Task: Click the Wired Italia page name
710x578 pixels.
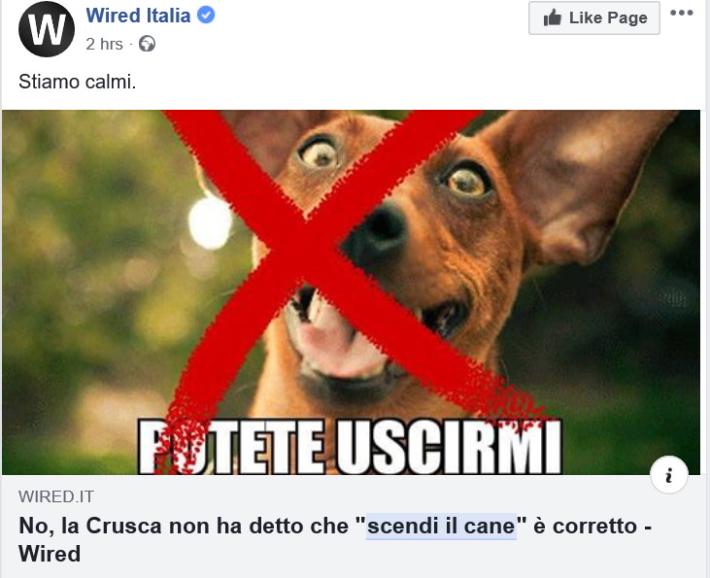Action: coord(138,15)
